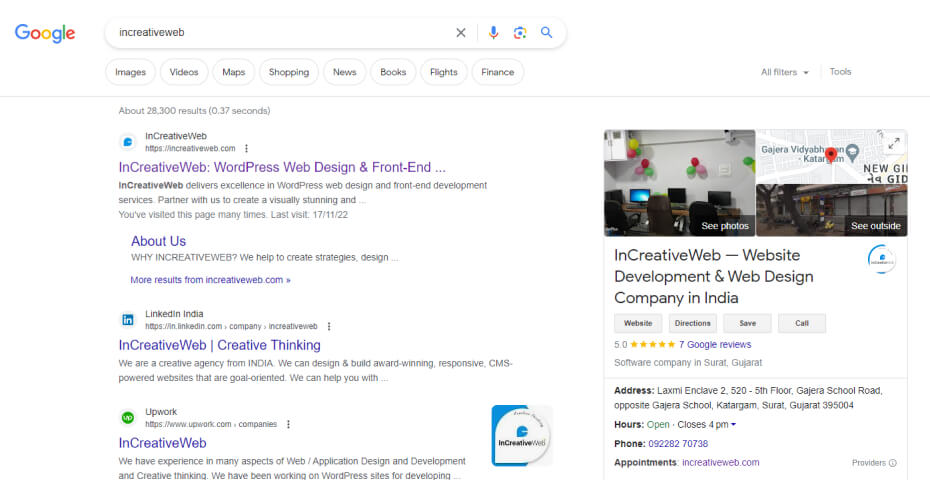The height and width of the screenshot is (480, 930).
Task: Switch to Videos filter tab
Action: pos(184,72)
